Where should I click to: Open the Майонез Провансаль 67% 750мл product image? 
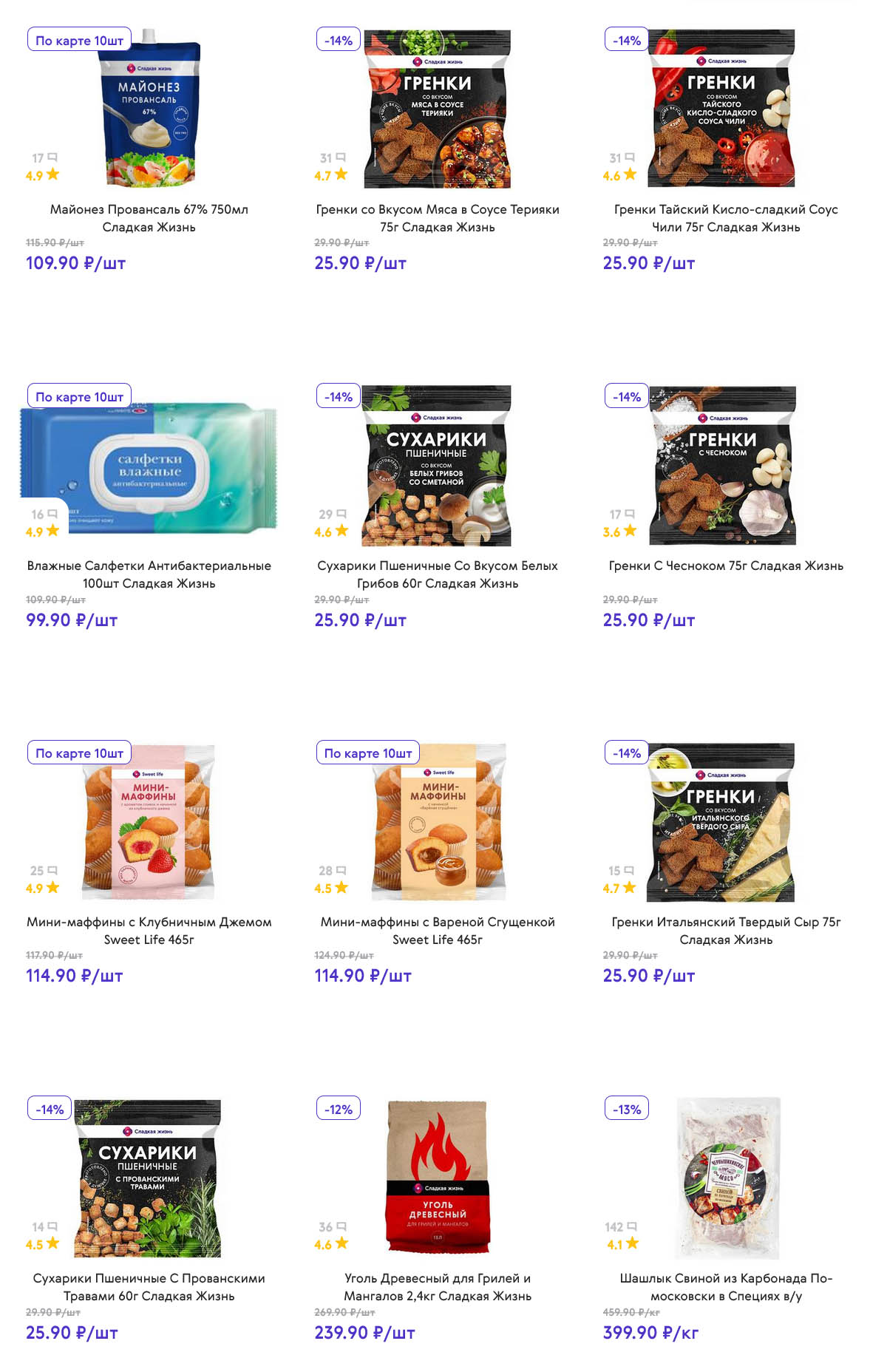point(150,109)
